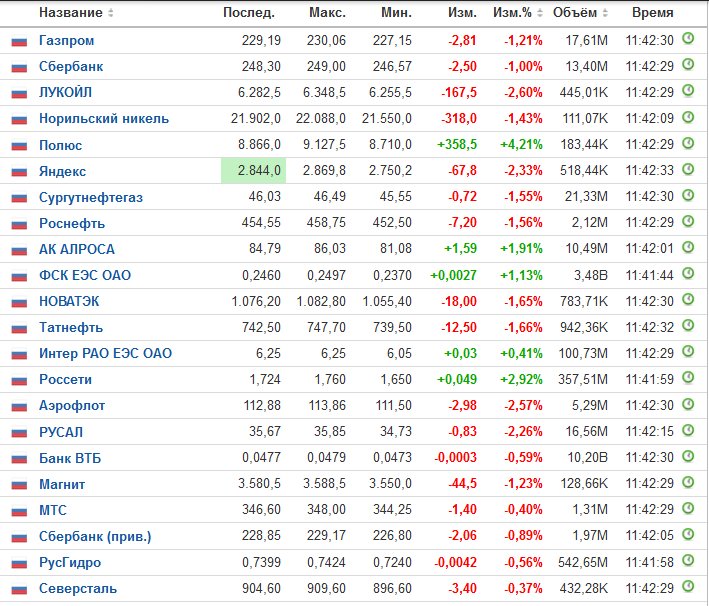Click Газпром volume 17,61M

pyautogui.click(x=587, y=41)
